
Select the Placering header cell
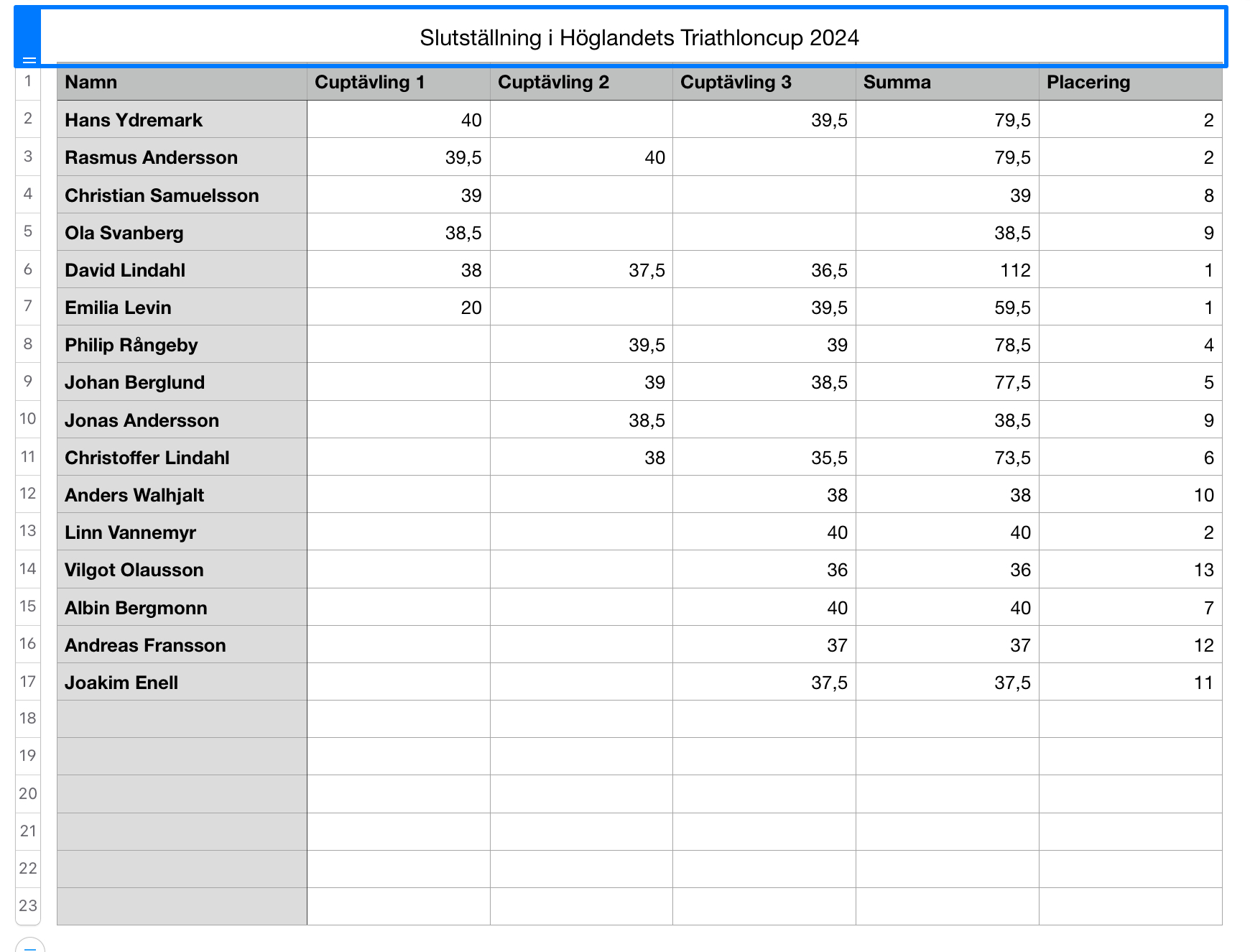pos(1130,83)
